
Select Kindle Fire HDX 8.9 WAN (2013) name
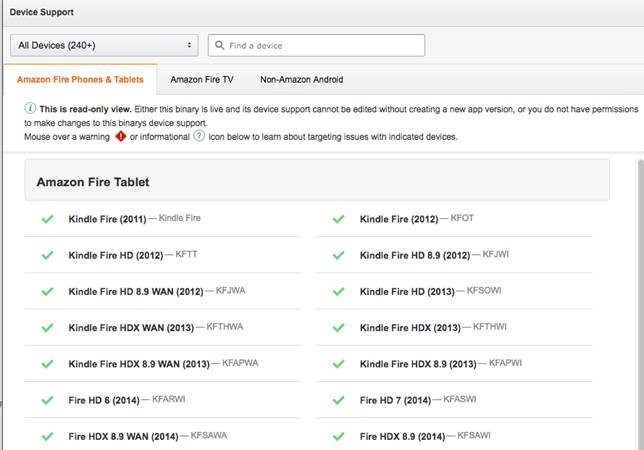pos(139,363)
